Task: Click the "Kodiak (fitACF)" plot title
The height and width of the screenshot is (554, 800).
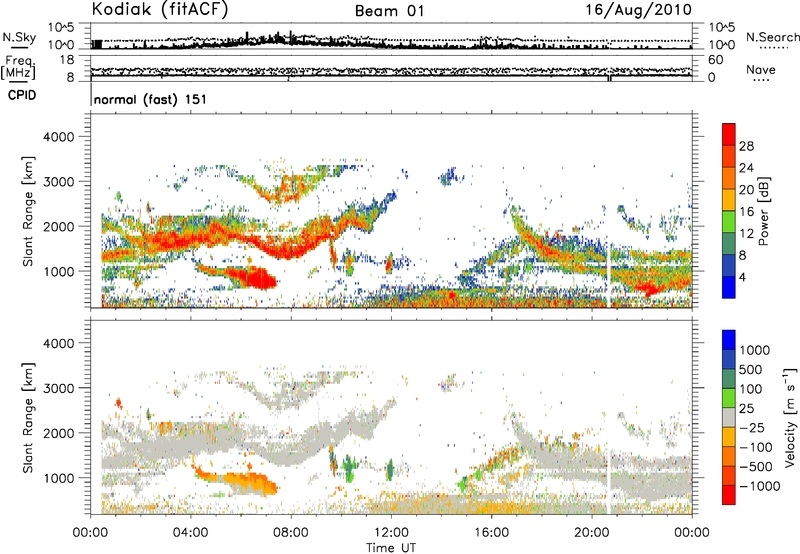Action: [160, 9]
